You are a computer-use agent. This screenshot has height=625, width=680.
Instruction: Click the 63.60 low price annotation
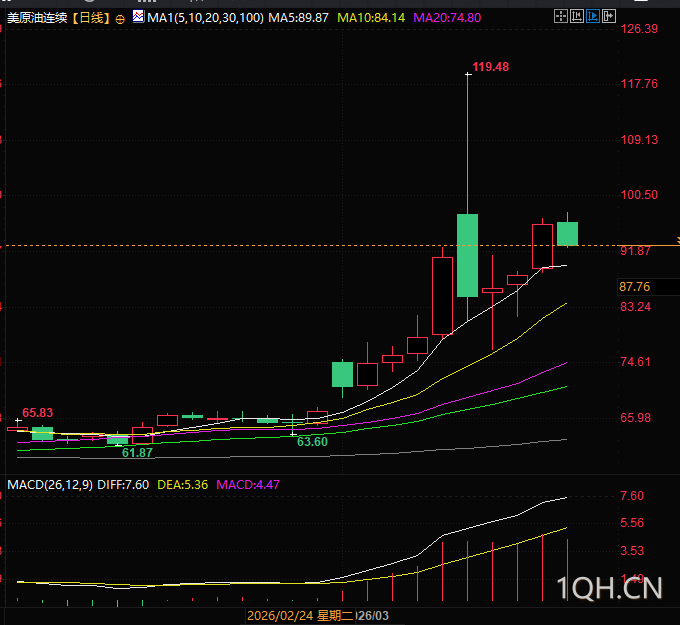[x=312, y=442]
